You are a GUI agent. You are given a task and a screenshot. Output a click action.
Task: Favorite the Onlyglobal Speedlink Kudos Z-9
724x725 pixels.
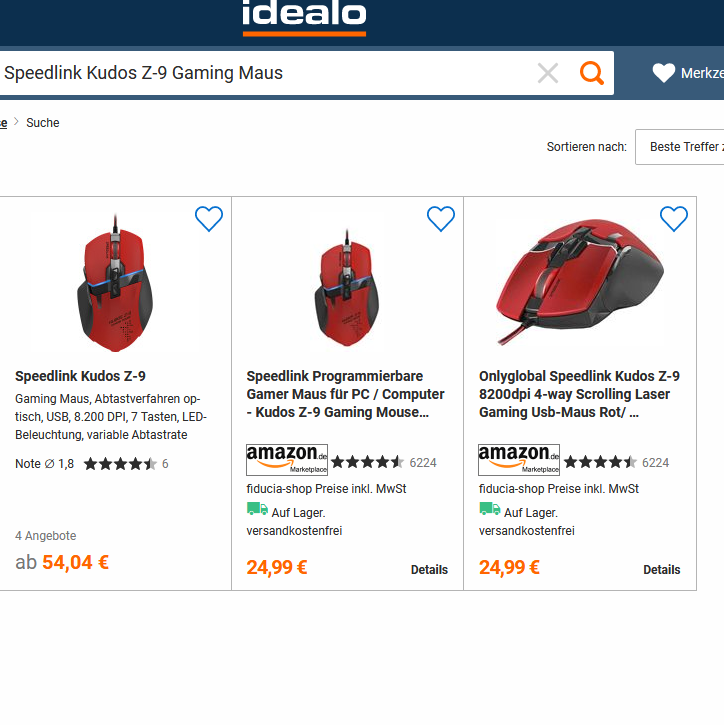pyautogui.click(x=673, y=219)
